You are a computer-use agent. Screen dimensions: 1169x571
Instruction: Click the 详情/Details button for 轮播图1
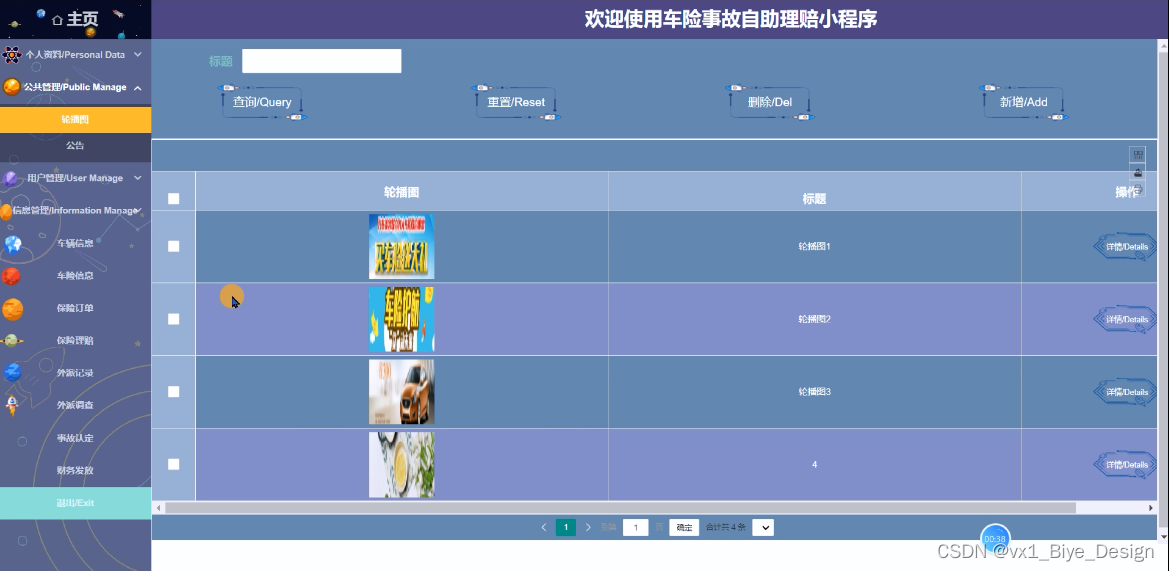1126,247
